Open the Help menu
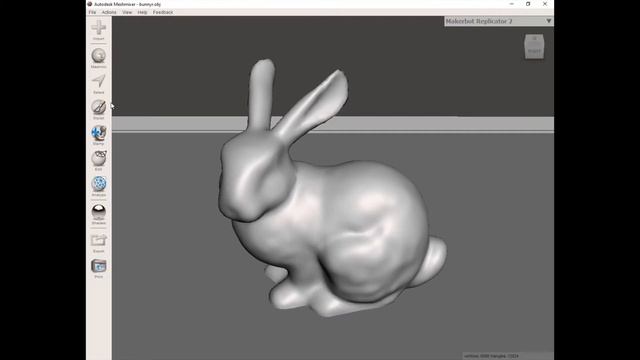The width and height of the screenshot is (640, 360). [x=142, y=12]
